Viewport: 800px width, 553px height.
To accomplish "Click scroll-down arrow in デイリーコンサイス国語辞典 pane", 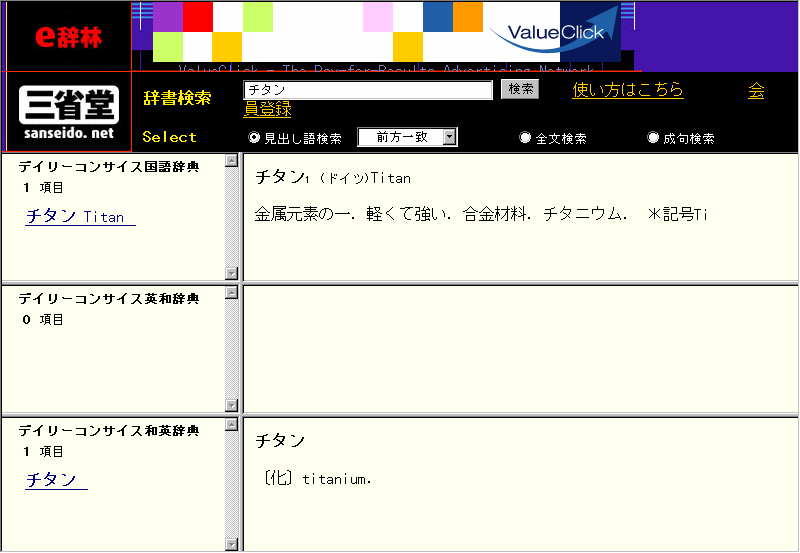I will 232,273.
